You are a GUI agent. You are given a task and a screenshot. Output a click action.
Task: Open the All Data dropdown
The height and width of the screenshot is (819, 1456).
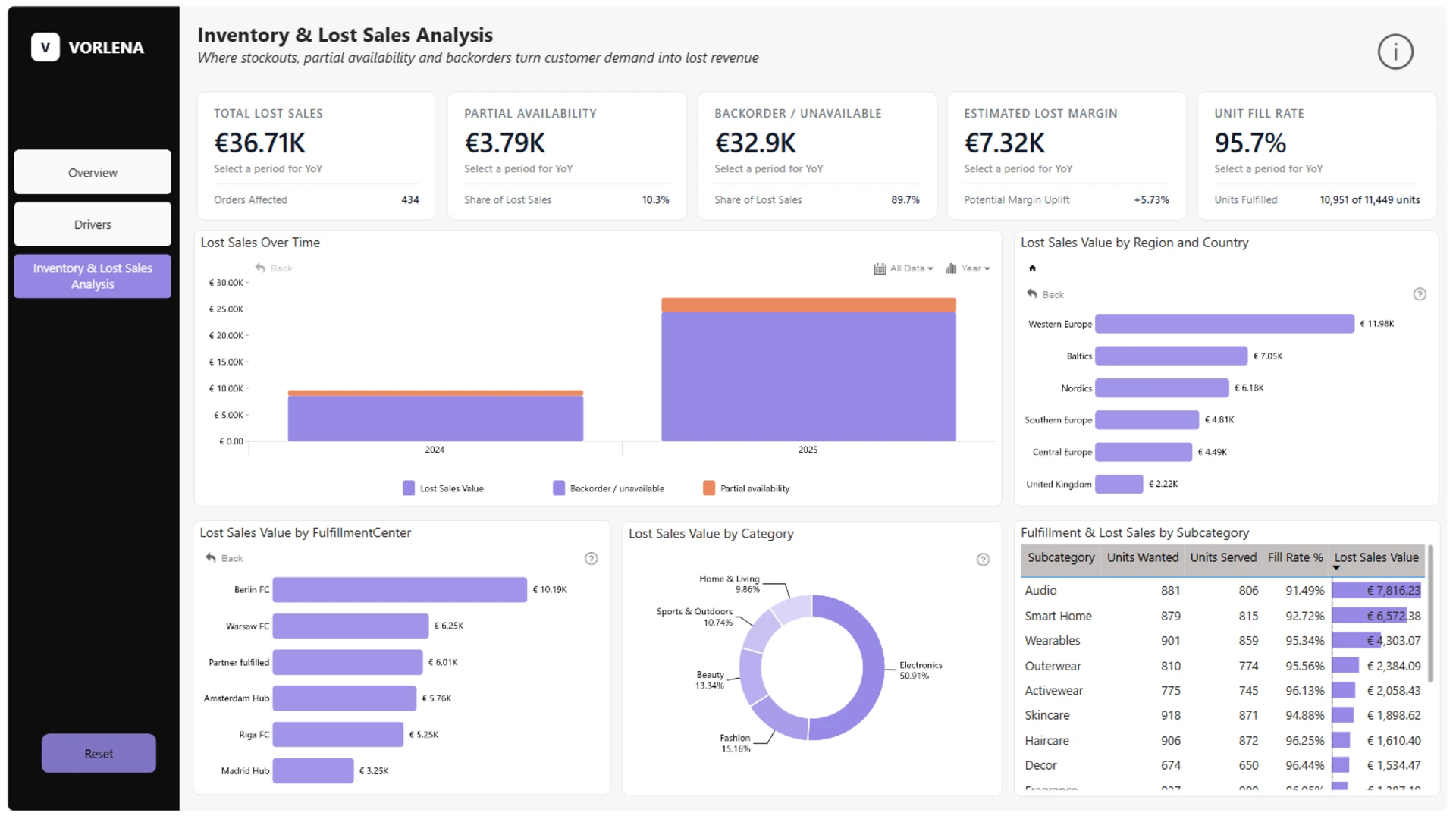pyautogui.click(x=911, y=268)
